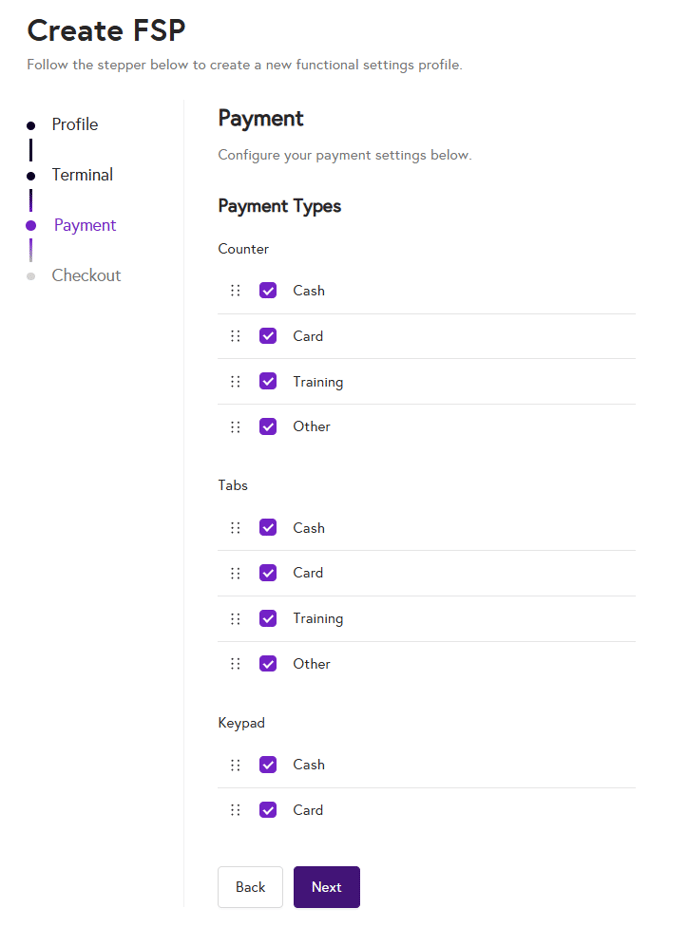The width and height of the screenshot is (688, 946).
Task: Uncheck Cash under Counter payment types
Action: [x=268, y=291]
